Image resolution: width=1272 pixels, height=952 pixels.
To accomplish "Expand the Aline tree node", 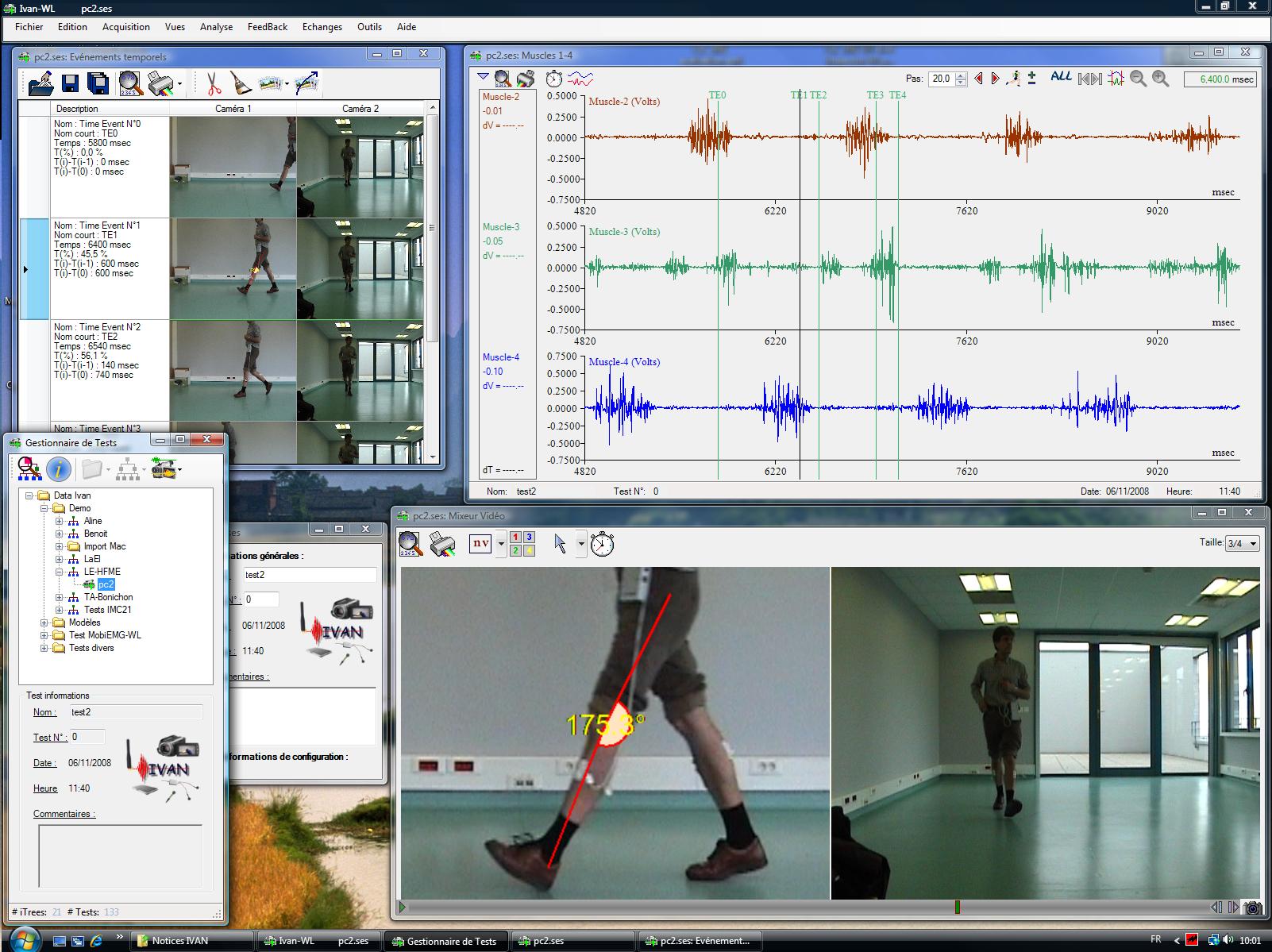I will (x=60, y=521).
